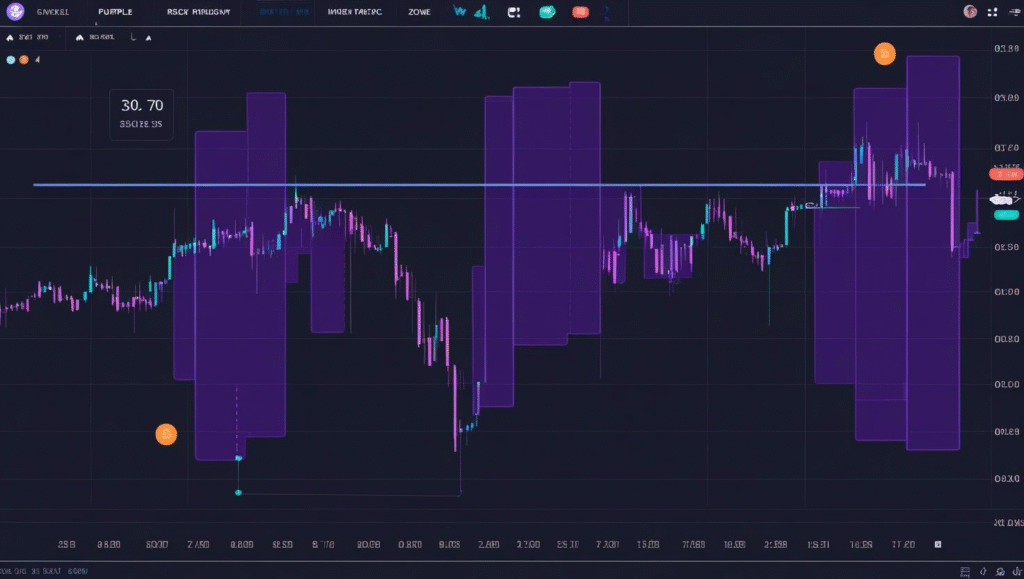This screenshot has height=579, width=1024.
Task: Click the purple logo icon in top-left
Action: pyautogui.click(x=14, y=12)
